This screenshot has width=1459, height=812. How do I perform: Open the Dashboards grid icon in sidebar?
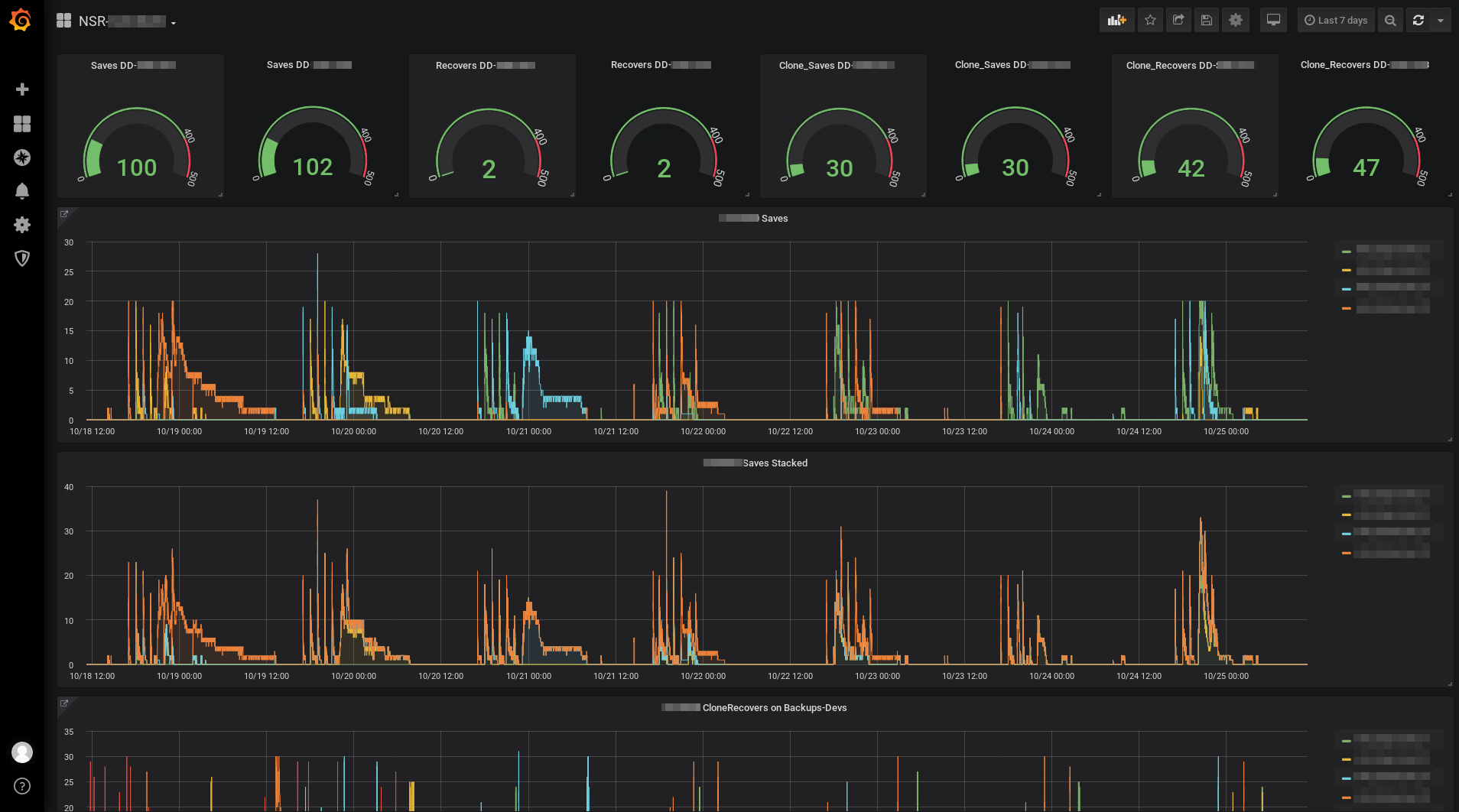coord(22,124)
